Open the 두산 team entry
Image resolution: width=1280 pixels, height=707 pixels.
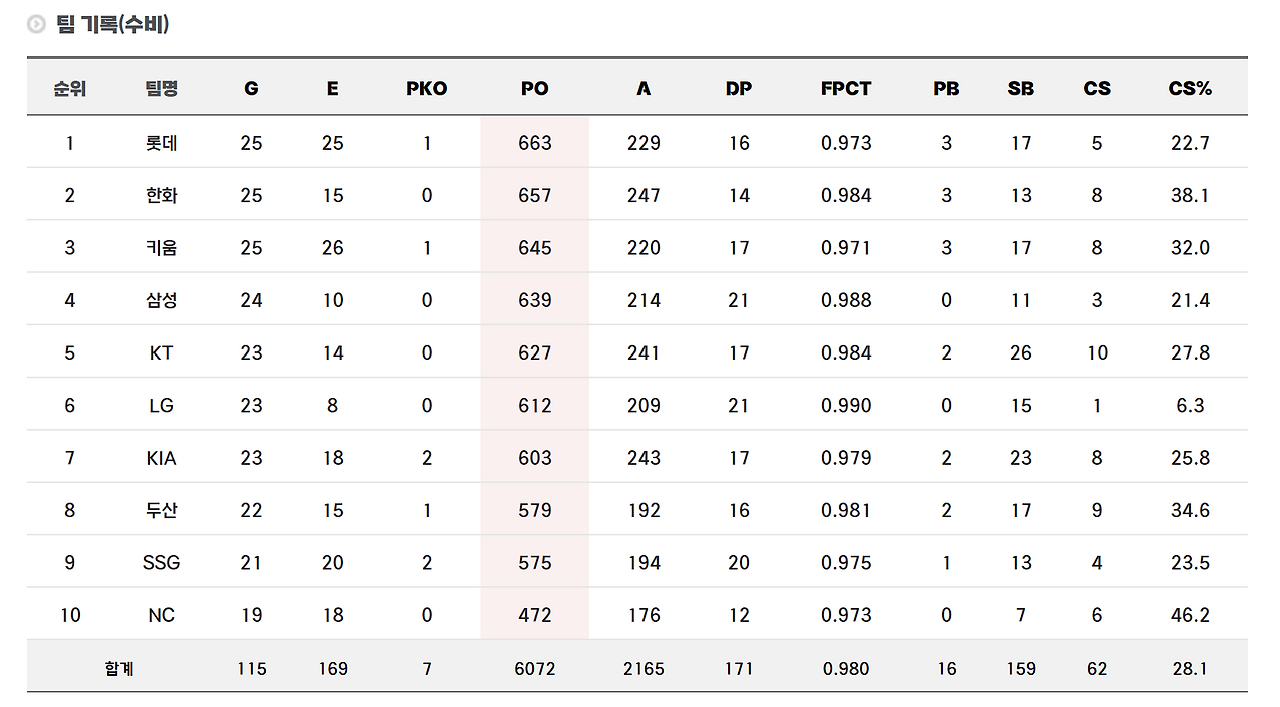pos(161,510)
